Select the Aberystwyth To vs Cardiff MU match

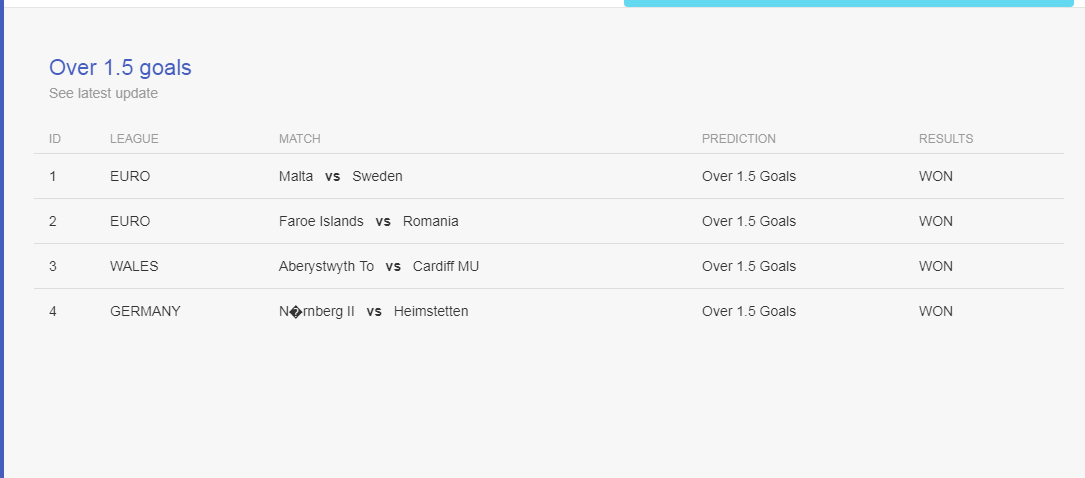coord(379,266)
